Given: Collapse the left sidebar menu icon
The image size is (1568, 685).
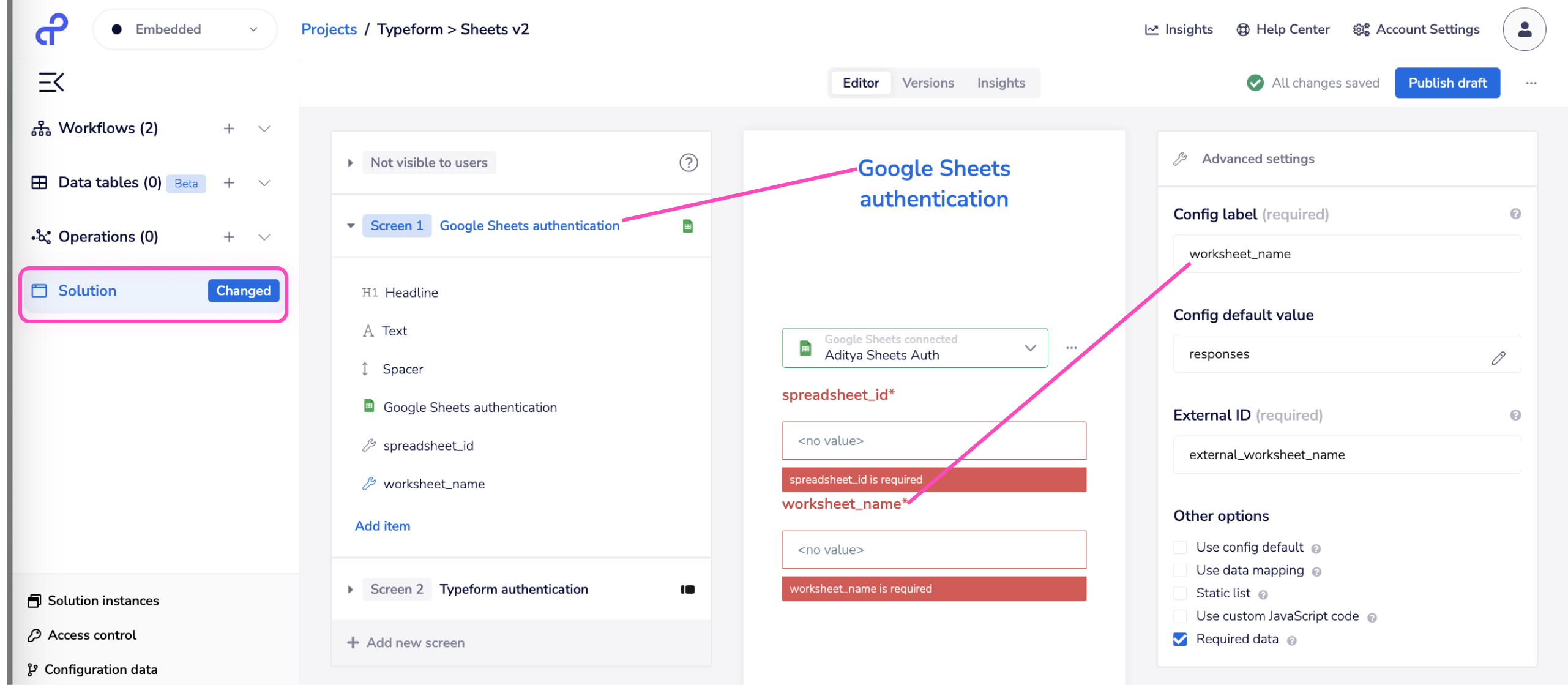Looking at the screenshot, I should click(x=51, y=82).
